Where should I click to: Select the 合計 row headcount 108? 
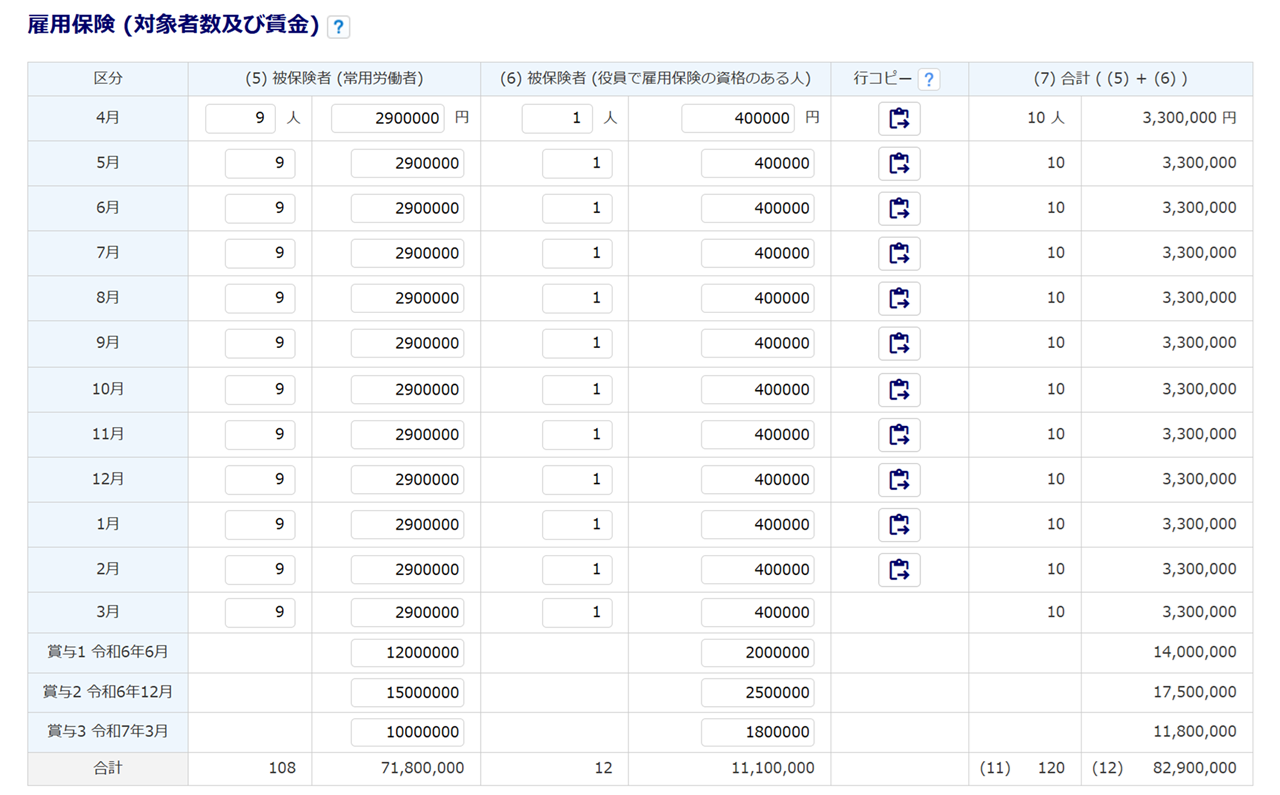pos(282,768)
